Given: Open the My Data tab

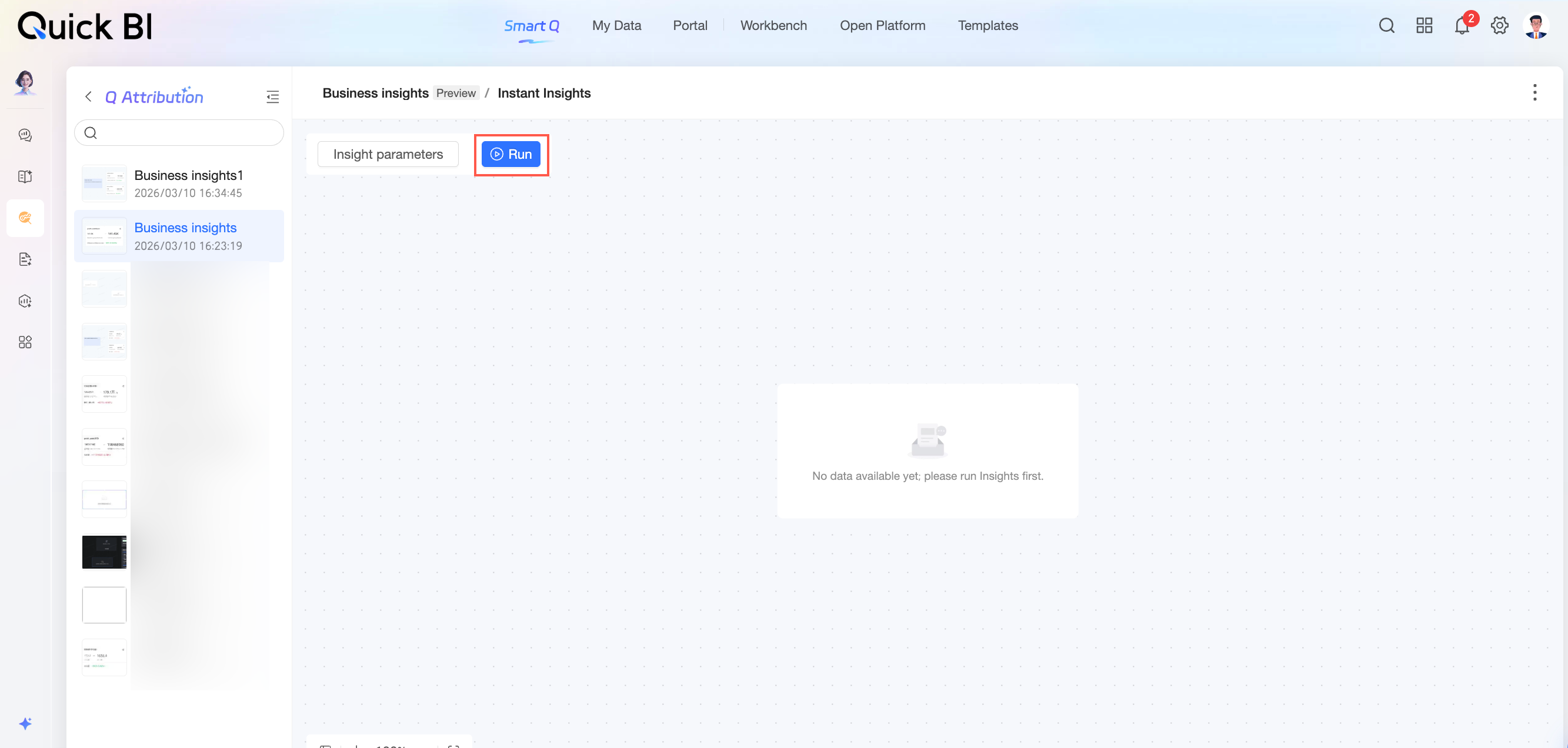Looking at the screenshot, I should (616, 25).
